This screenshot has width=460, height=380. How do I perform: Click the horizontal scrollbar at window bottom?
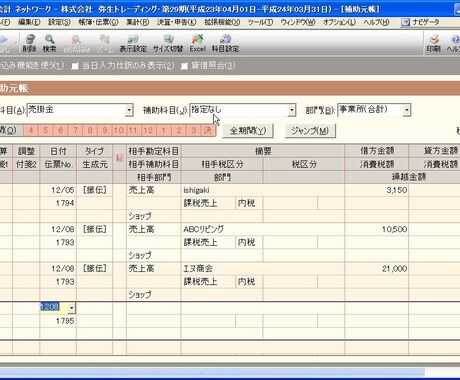(212, 372)
